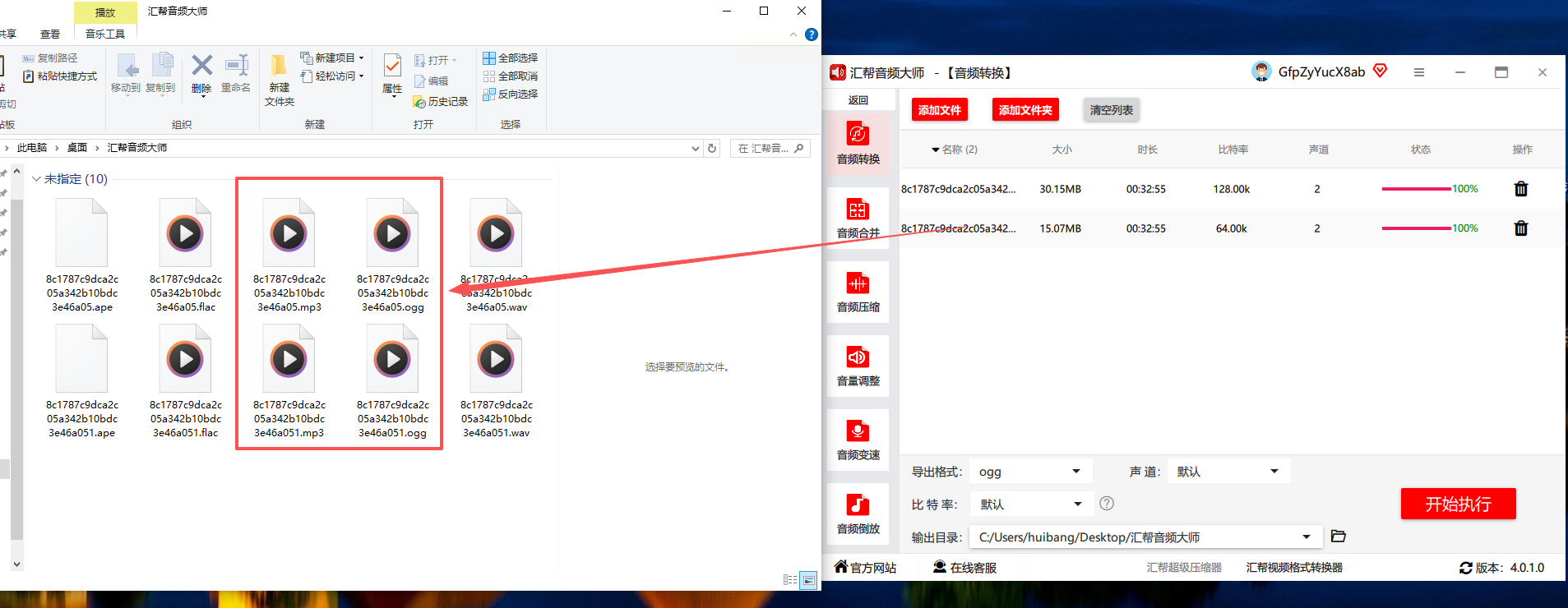Click 全部选择 select all in Explorer

click(x=511, y=58)
